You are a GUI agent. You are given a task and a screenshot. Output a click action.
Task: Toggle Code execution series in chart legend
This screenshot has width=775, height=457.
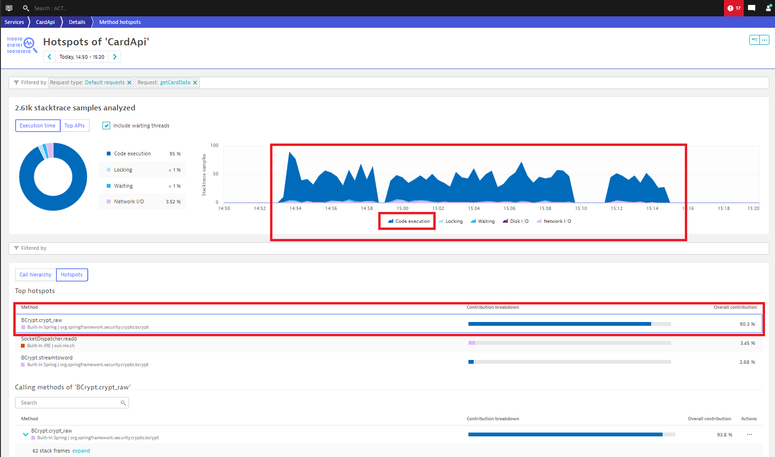tap(408, 221)
